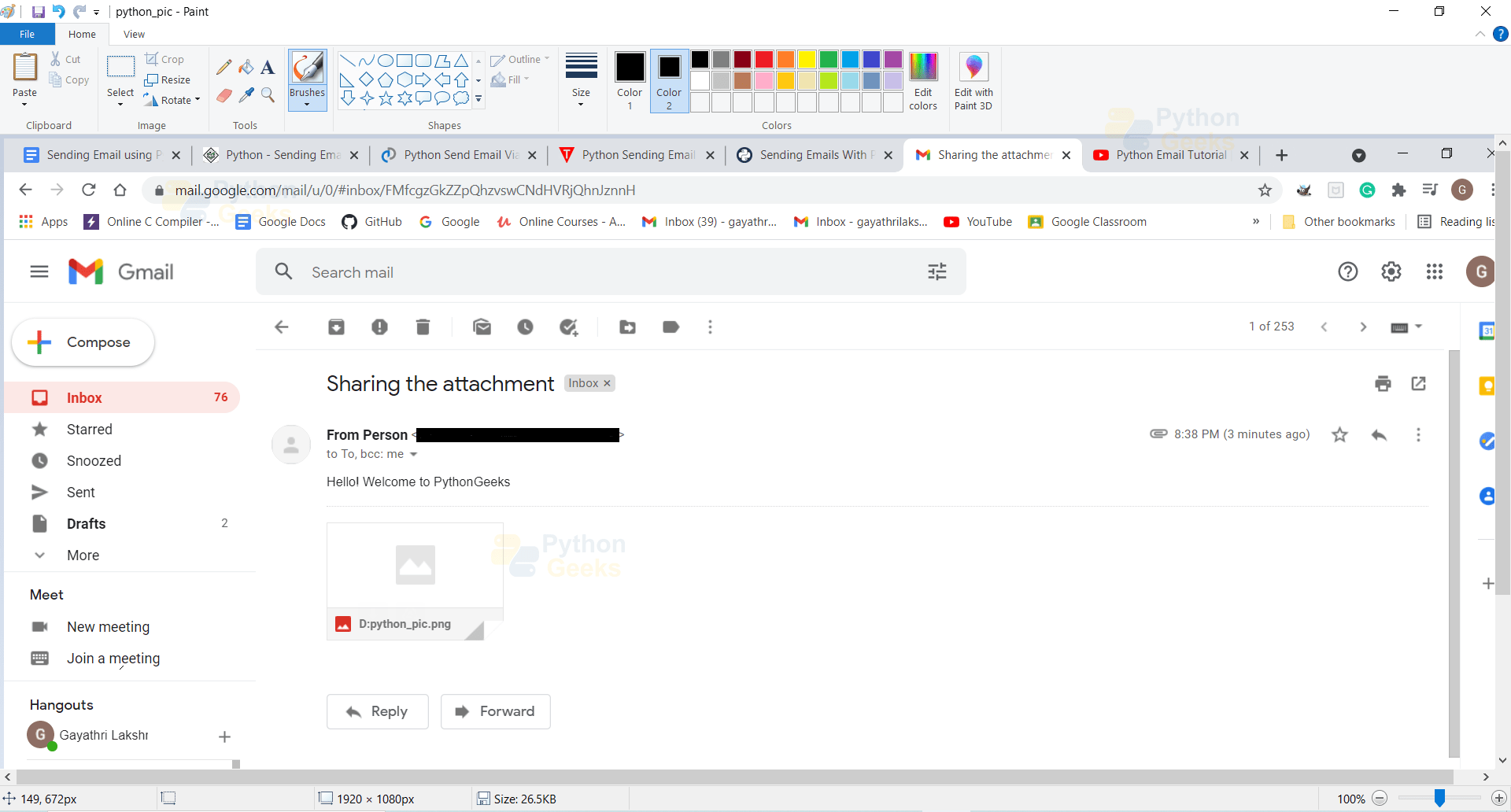Viewport: 1511px width, 812px height.
Task: Pick the Eraser tool
Action: [x=224, y=95]
